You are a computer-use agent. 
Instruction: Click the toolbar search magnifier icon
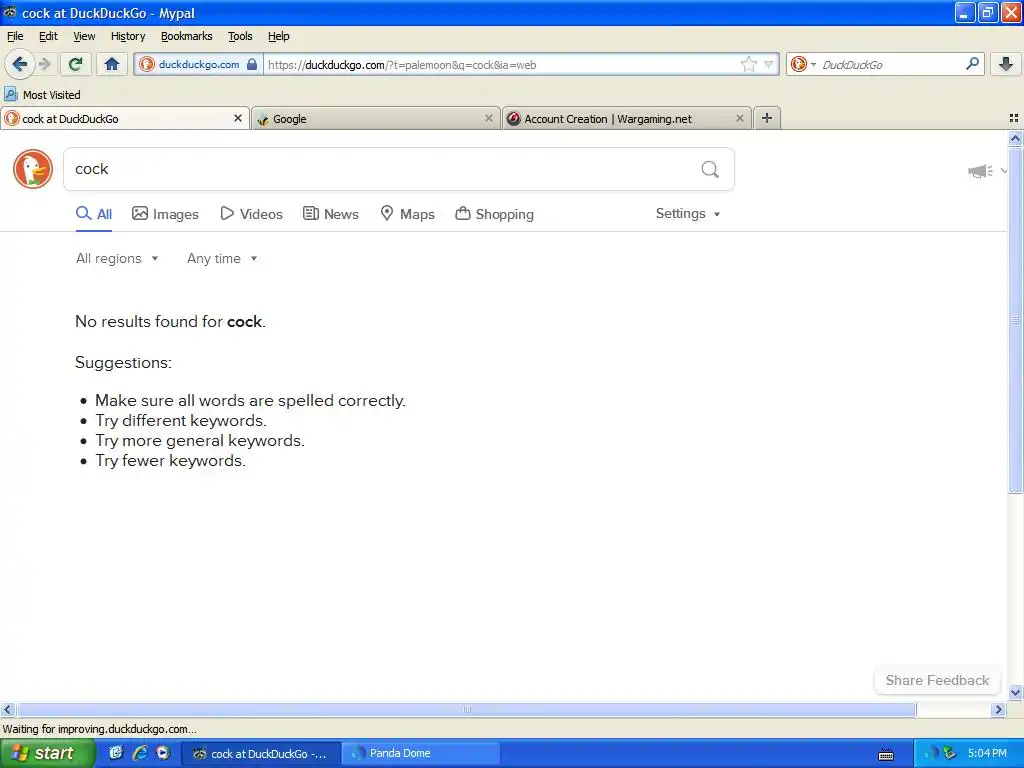[x=972, y=64]
